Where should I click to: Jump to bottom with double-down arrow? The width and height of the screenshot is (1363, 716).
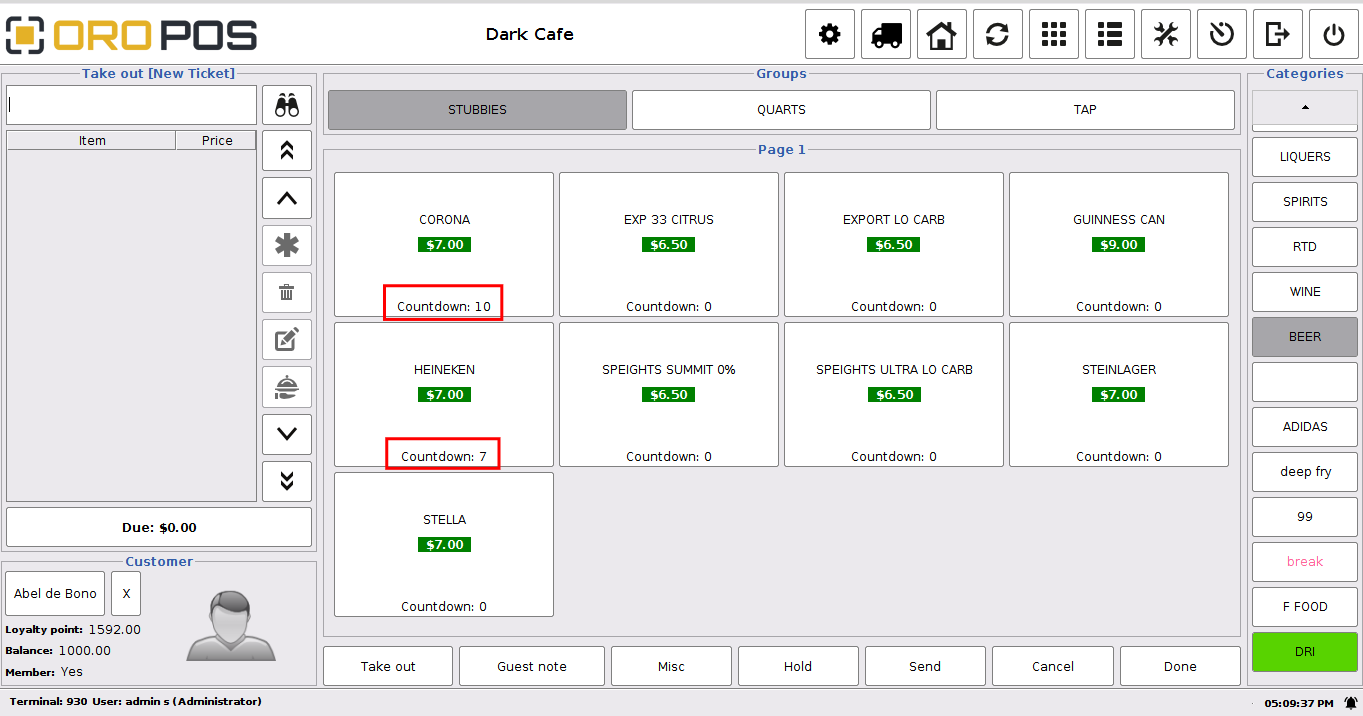(x=287, y=481)
